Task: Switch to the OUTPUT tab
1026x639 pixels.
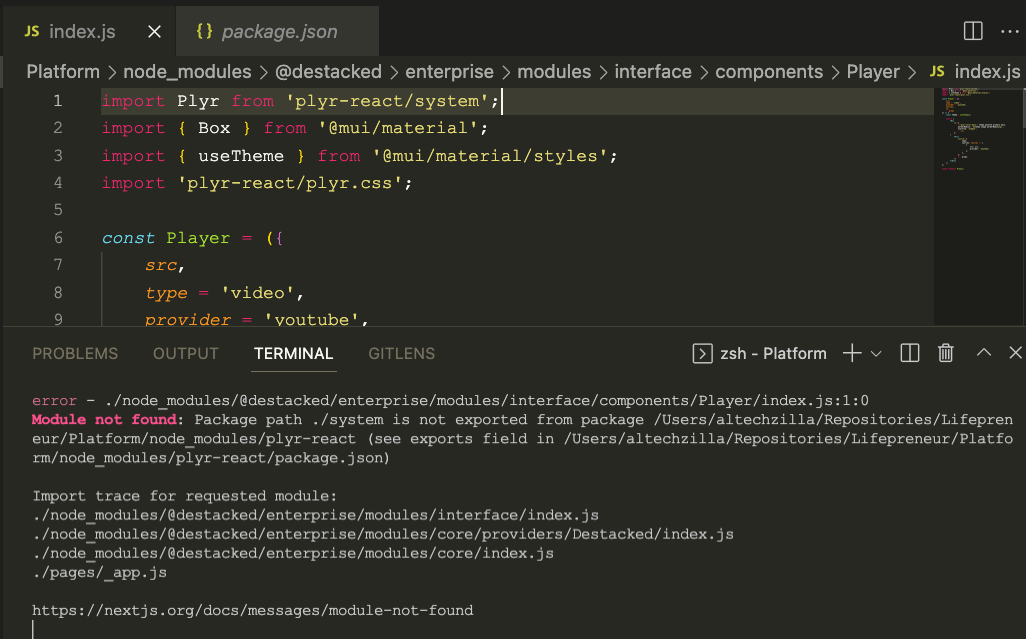Action: click(185, 352)
